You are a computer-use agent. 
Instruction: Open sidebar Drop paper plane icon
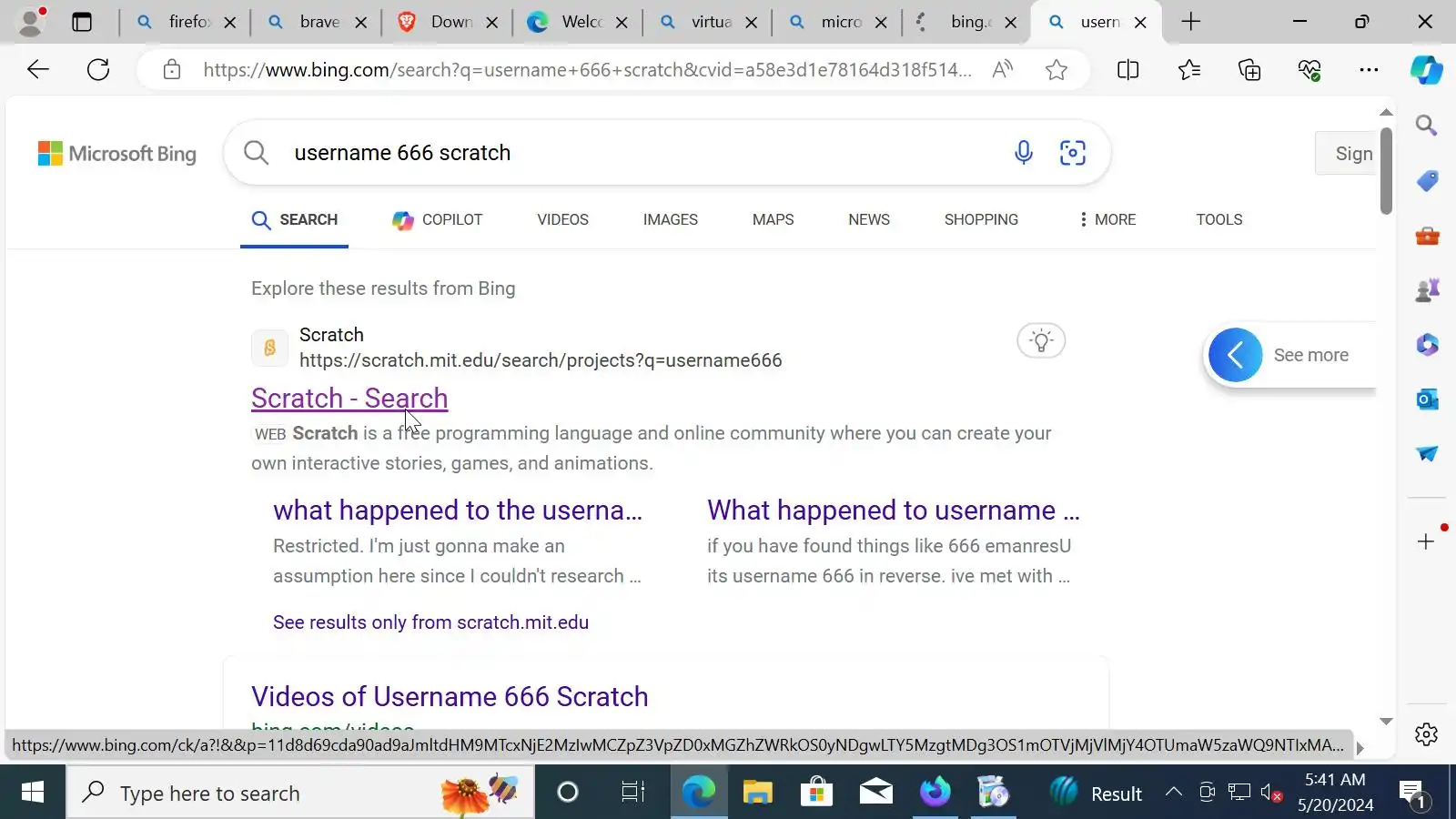point(1427,453)
